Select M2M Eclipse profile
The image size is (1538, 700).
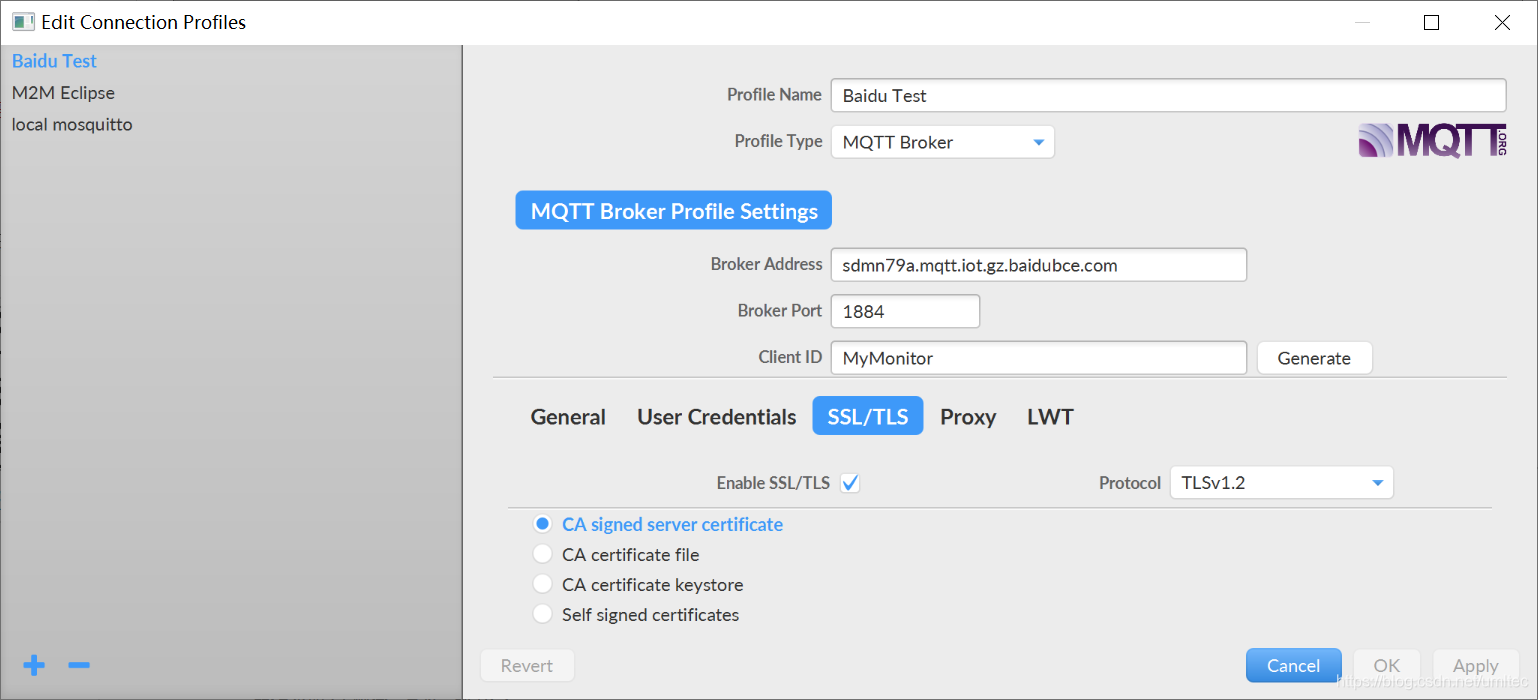(x=63, y=93)
